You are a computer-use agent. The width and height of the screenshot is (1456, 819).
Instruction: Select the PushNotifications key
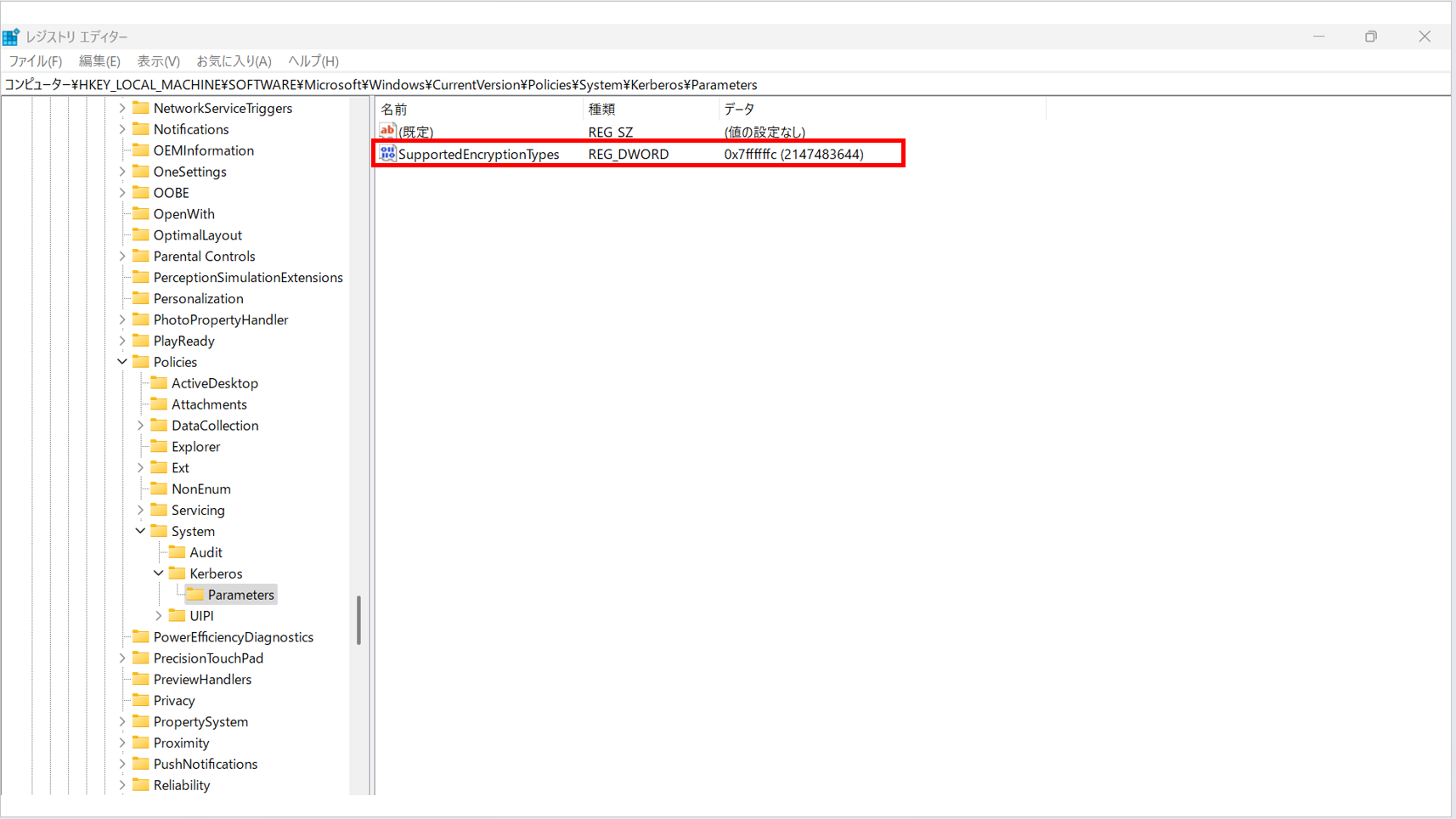click(x=206, y=765)
